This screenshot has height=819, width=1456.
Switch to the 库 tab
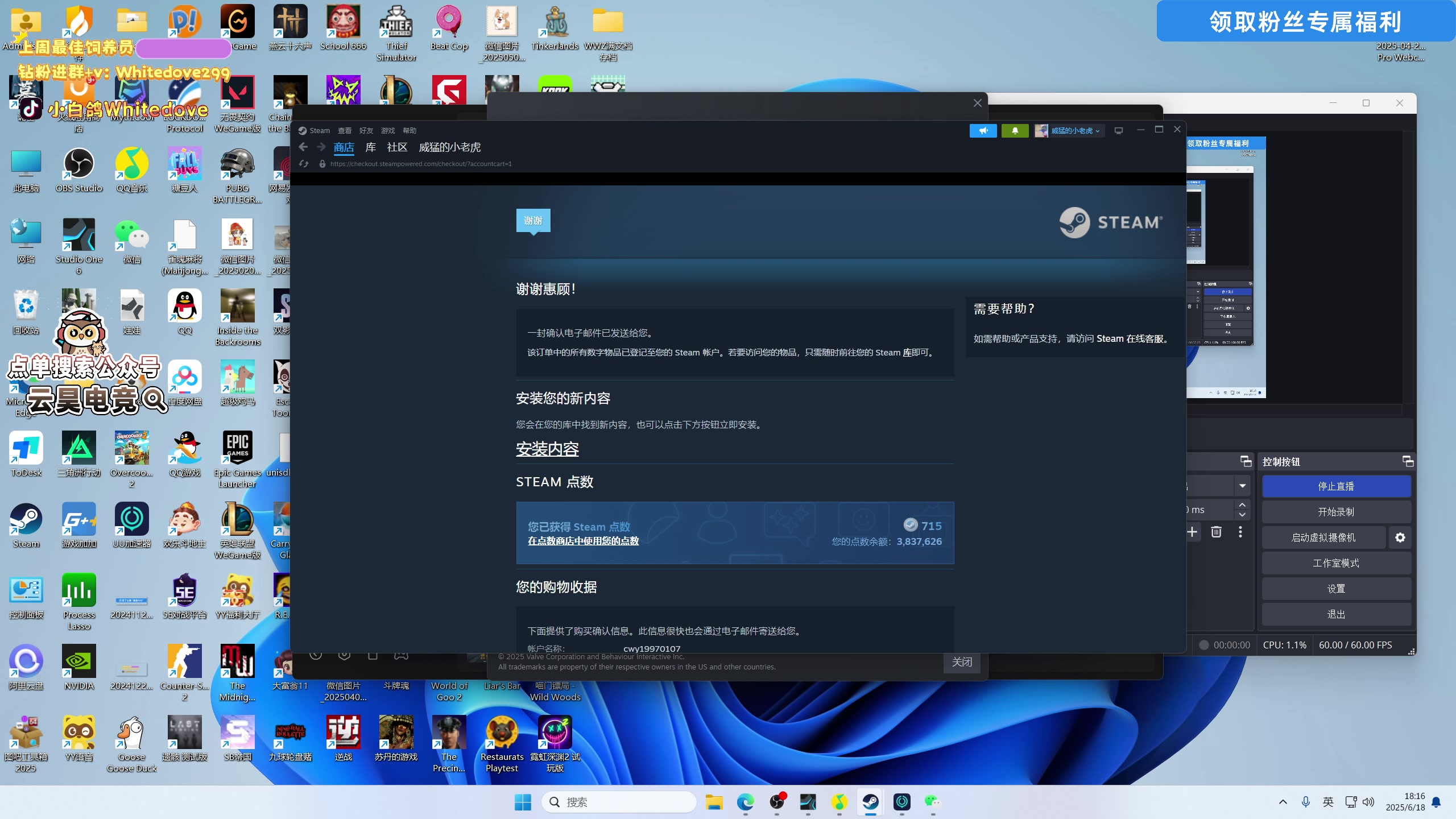pos(371,147)
